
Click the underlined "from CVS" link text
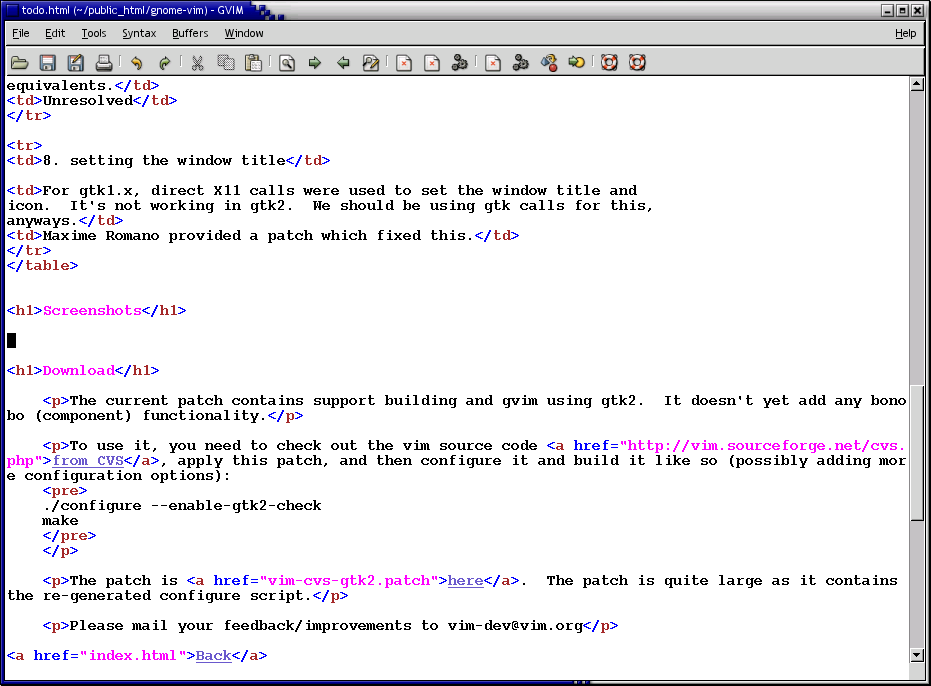(x=88, y=461)
